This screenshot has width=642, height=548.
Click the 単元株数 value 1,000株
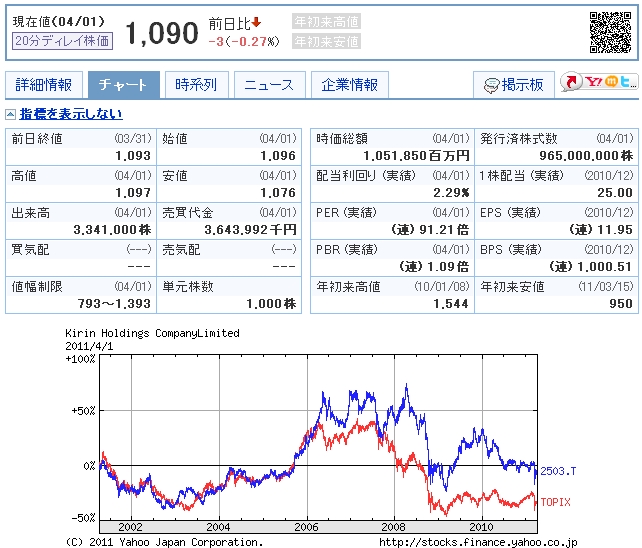(271, 303)
